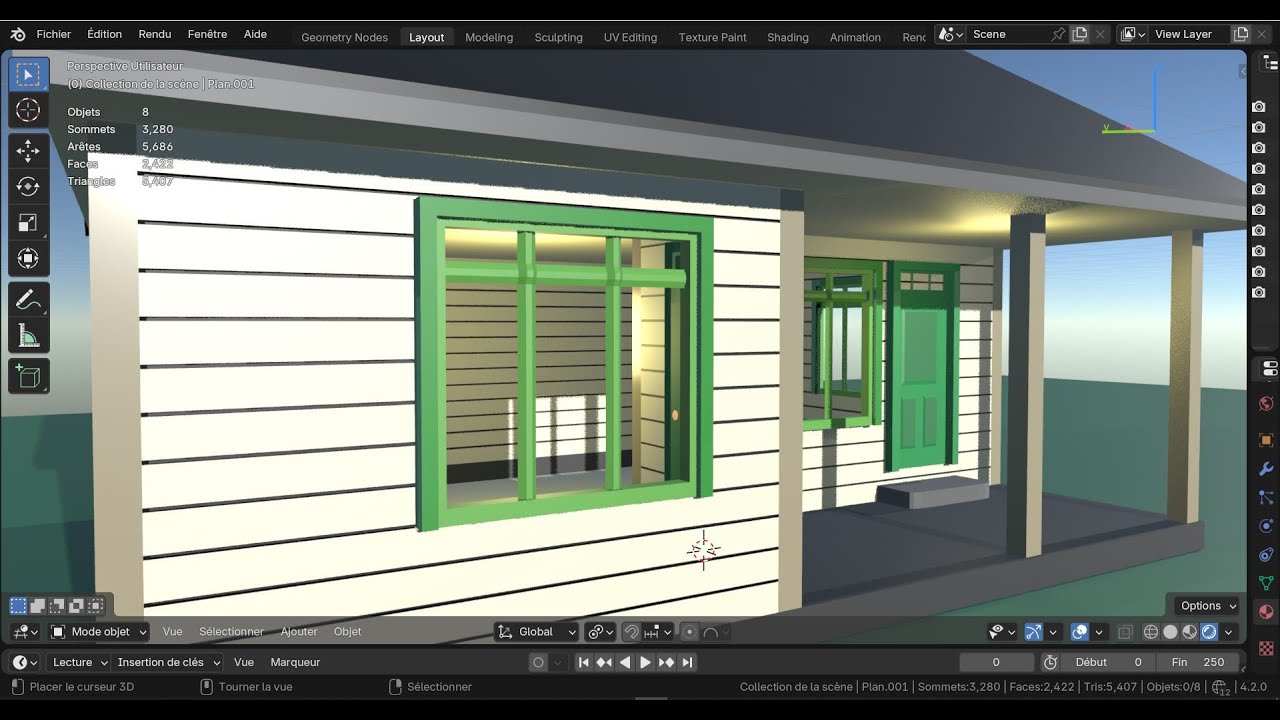This screenshot has width=1280, height=720.
Task: Add a new View Layer
Action: [1241, 34]
